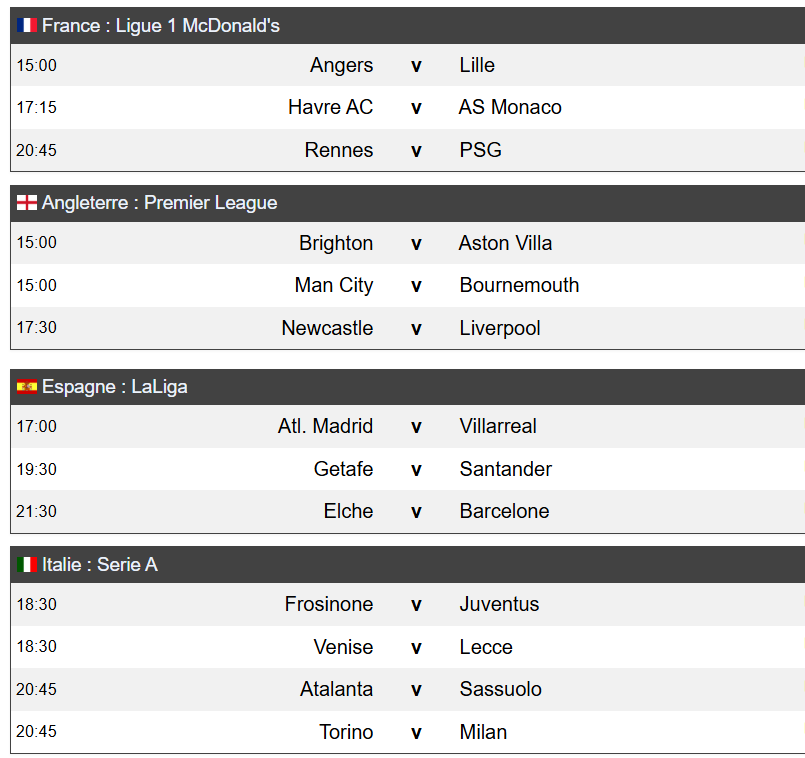The image size is (805, 758).
Task: Open the France : Ligue 1 McDonald's header
Action: click(408, 26)
